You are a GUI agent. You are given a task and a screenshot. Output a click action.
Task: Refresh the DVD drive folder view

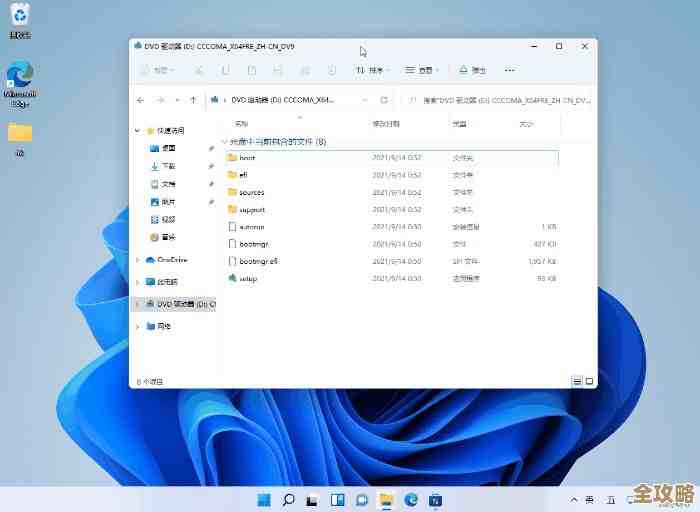click(384, 100)
